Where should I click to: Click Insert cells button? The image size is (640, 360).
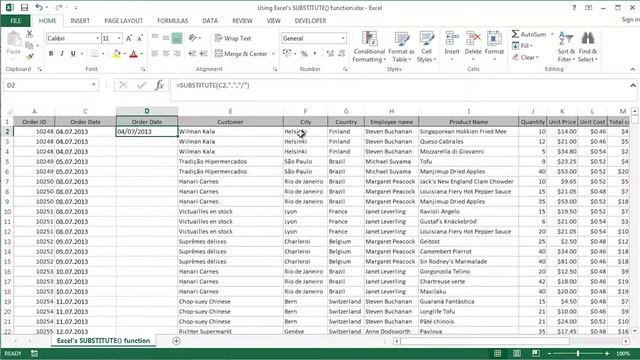point(452,47)
